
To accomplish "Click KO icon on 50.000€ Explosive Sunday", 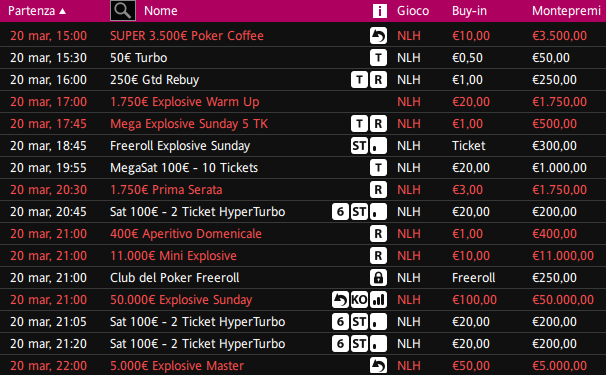I will tap(359, 300).
